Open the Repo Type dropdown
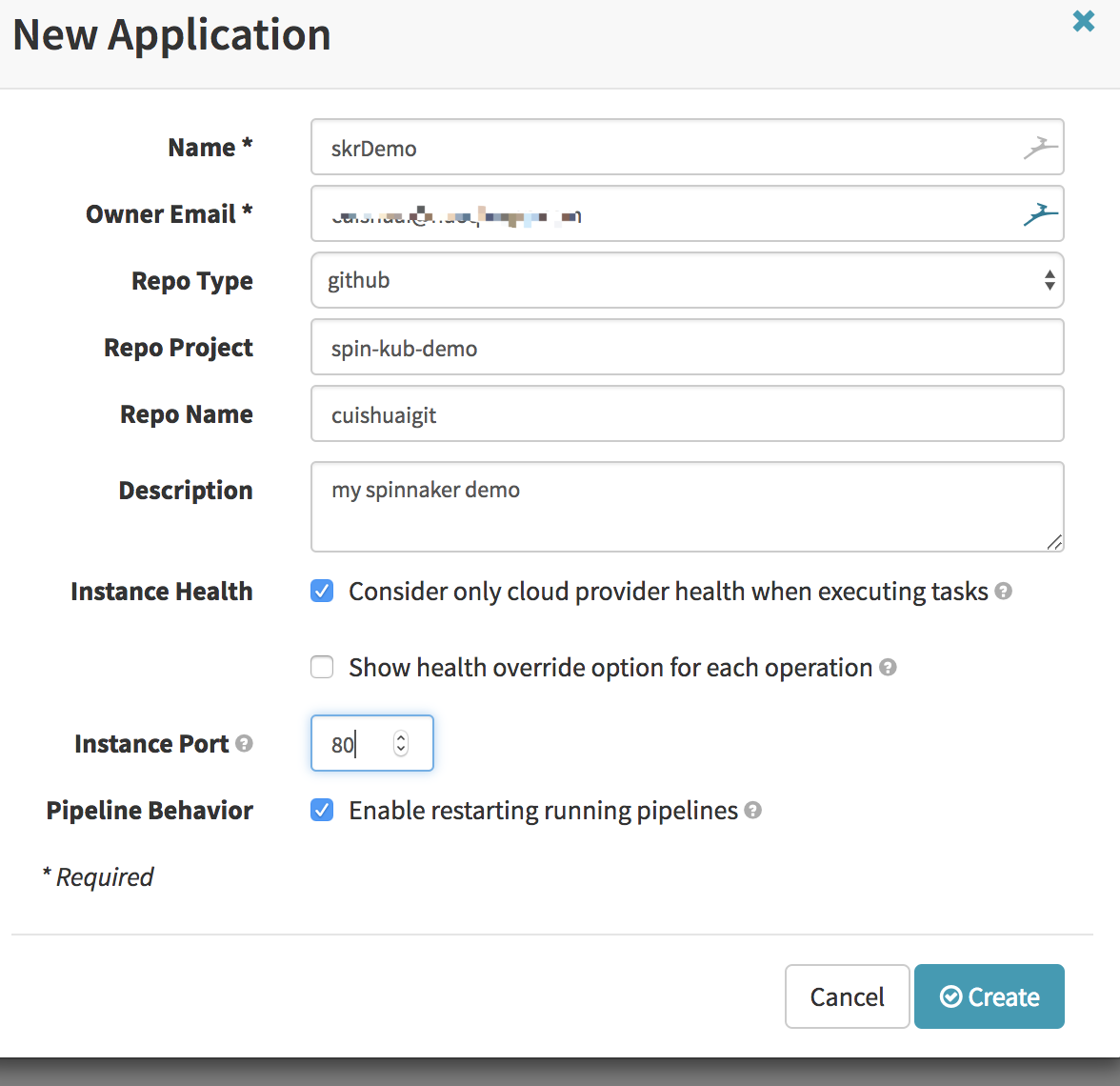Image resolution: width=1120 pixels, height=1086 pixels. [x=686, y=280]
